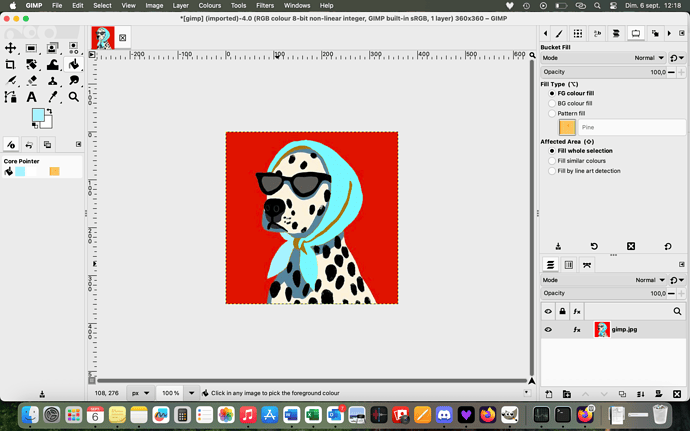Adjust the layer Opacity slider
Image resolution: width=690 pixels, height=431 pixels.
click(x=604, y=293)
